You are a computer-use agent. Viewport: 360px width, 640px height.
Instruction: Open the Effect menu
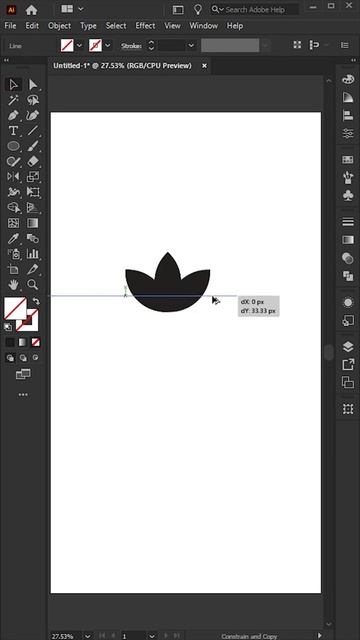pyautogui.click(x=145, y=26)
